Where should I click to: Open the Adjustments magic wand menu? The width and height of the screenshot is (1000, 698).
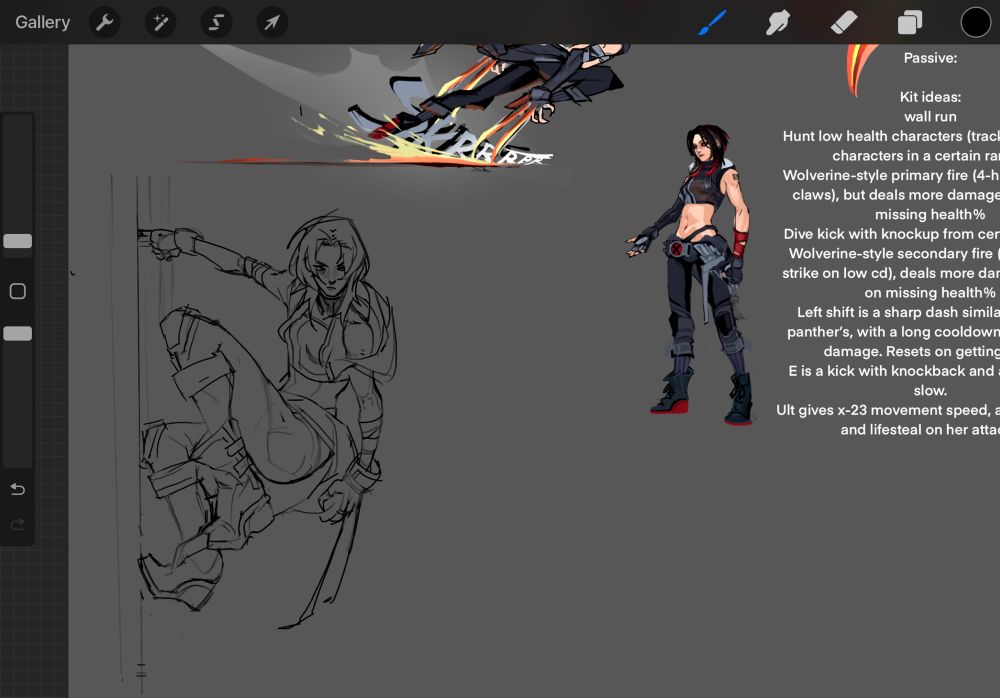click(x=160, y=22)
